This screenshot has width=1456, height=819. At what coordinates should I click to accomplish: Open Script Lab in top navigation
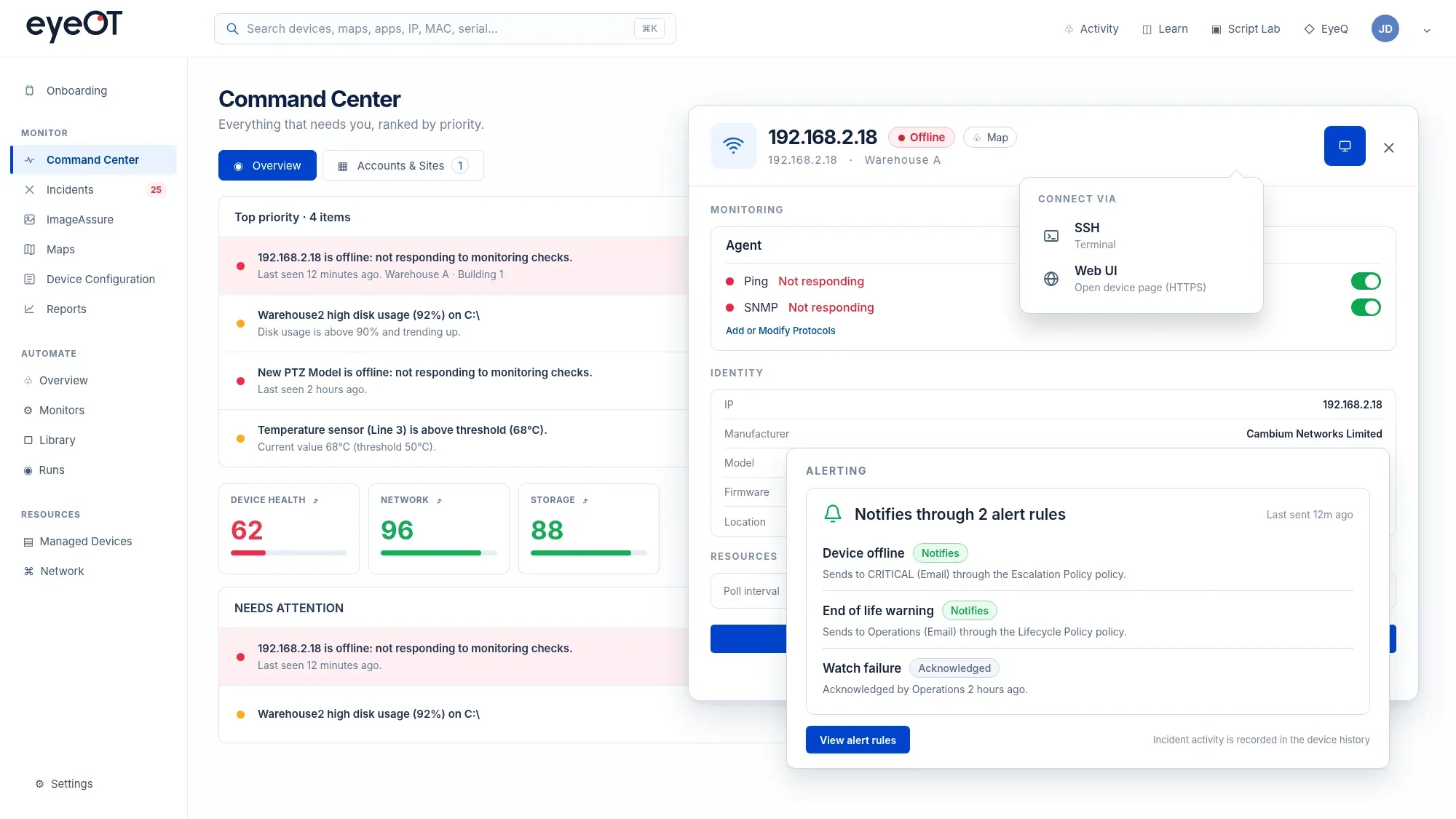click(1246, 28)
